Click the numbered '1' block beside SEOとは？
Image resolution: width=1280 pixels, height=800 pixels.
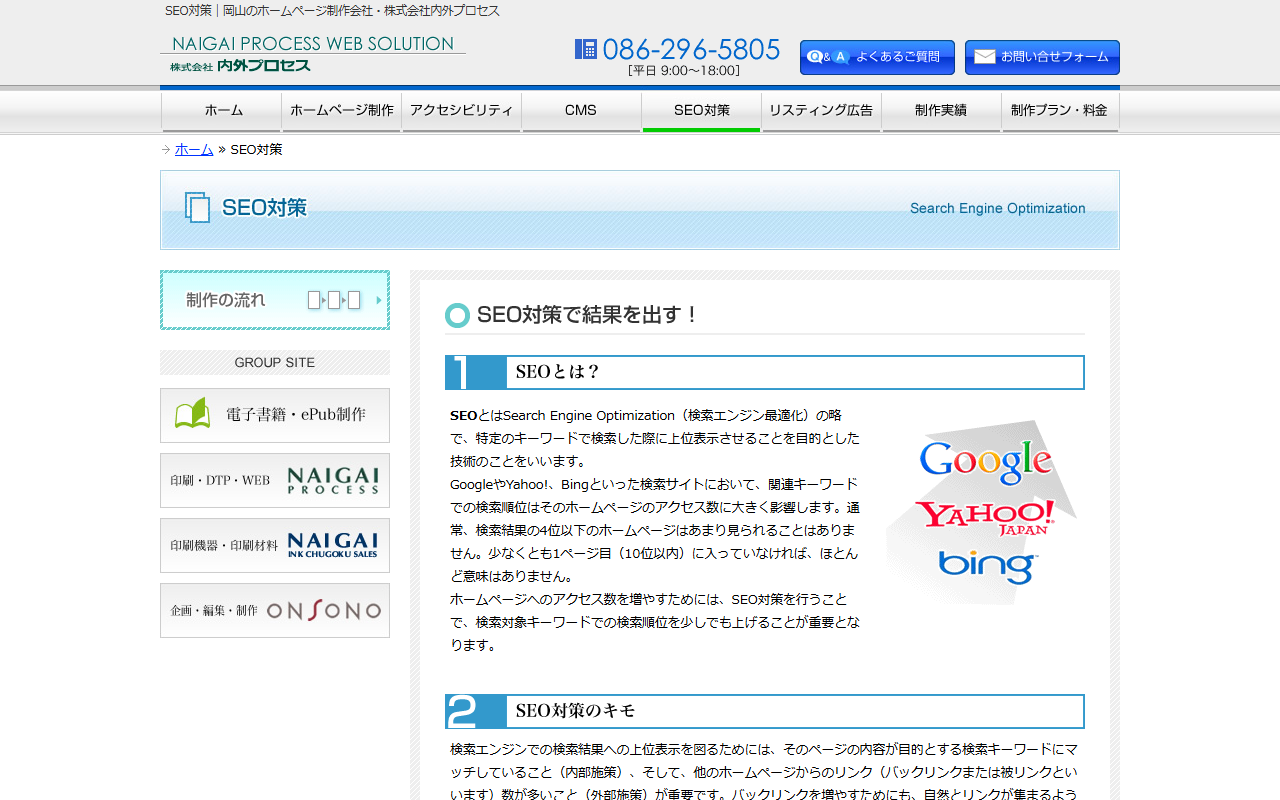click(x=475, y=372)
